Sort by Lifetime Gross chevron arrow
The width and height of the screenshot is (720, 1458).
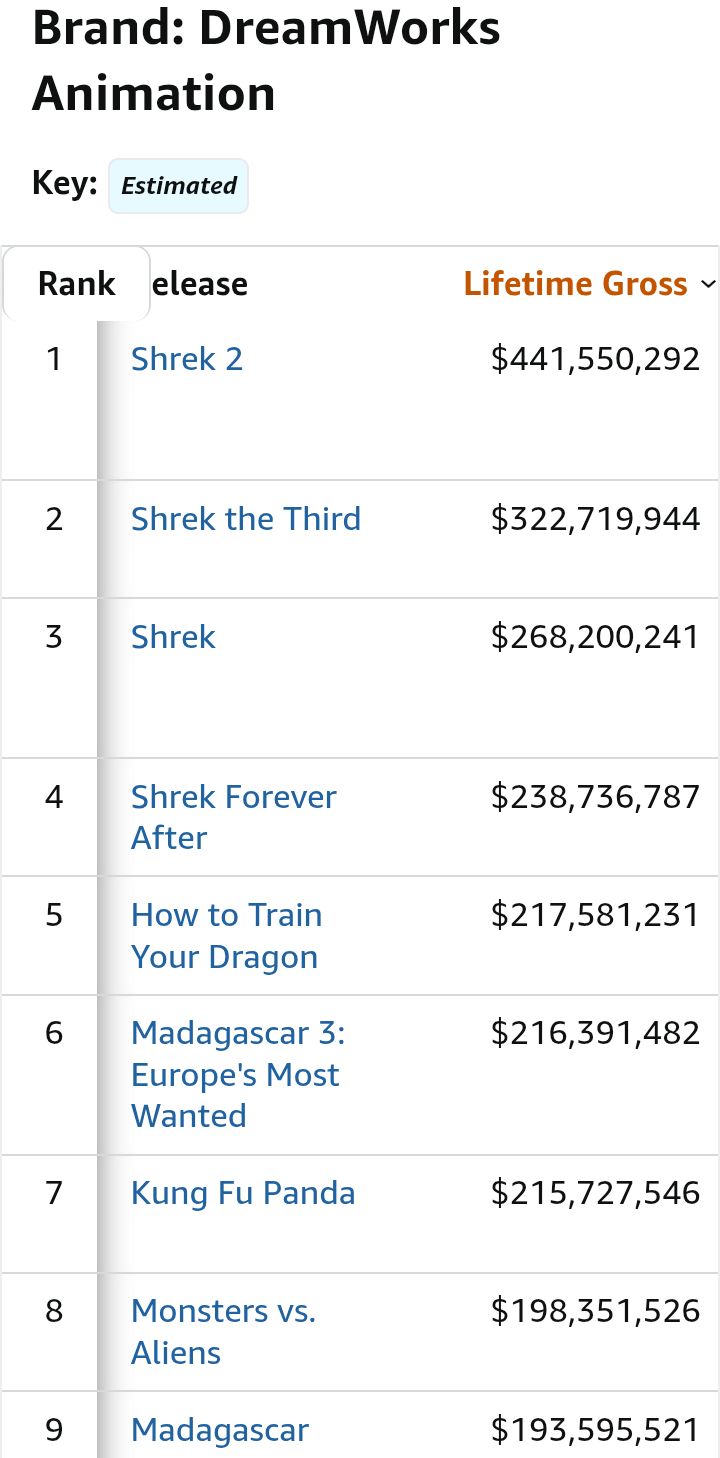coord(708,284)
